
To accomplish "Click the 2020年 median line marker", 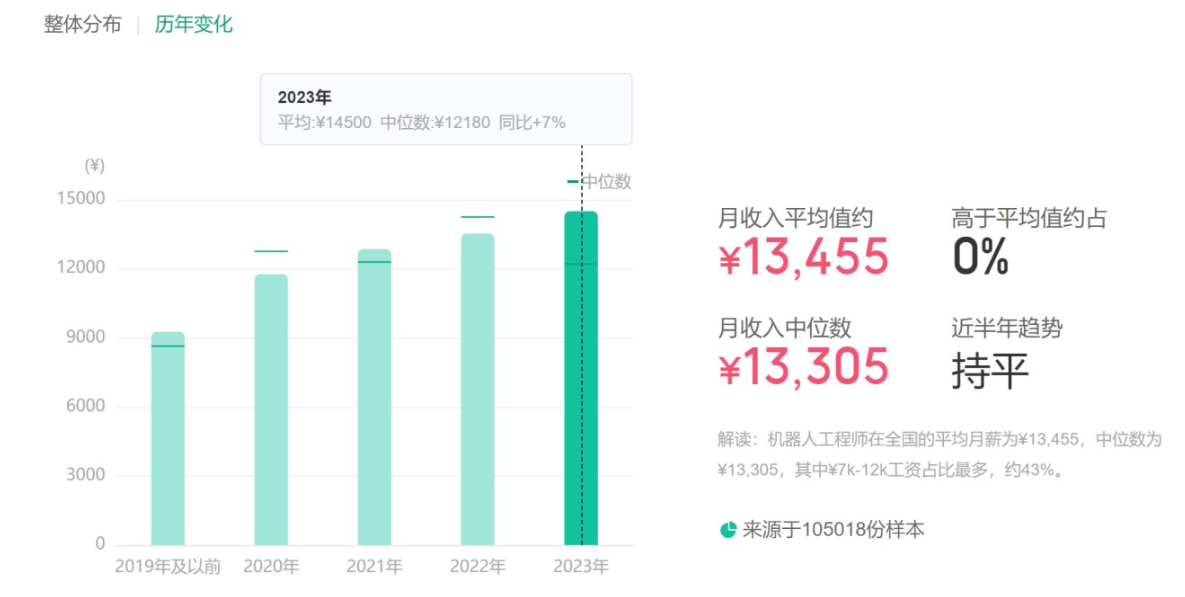I will [271, 251].
